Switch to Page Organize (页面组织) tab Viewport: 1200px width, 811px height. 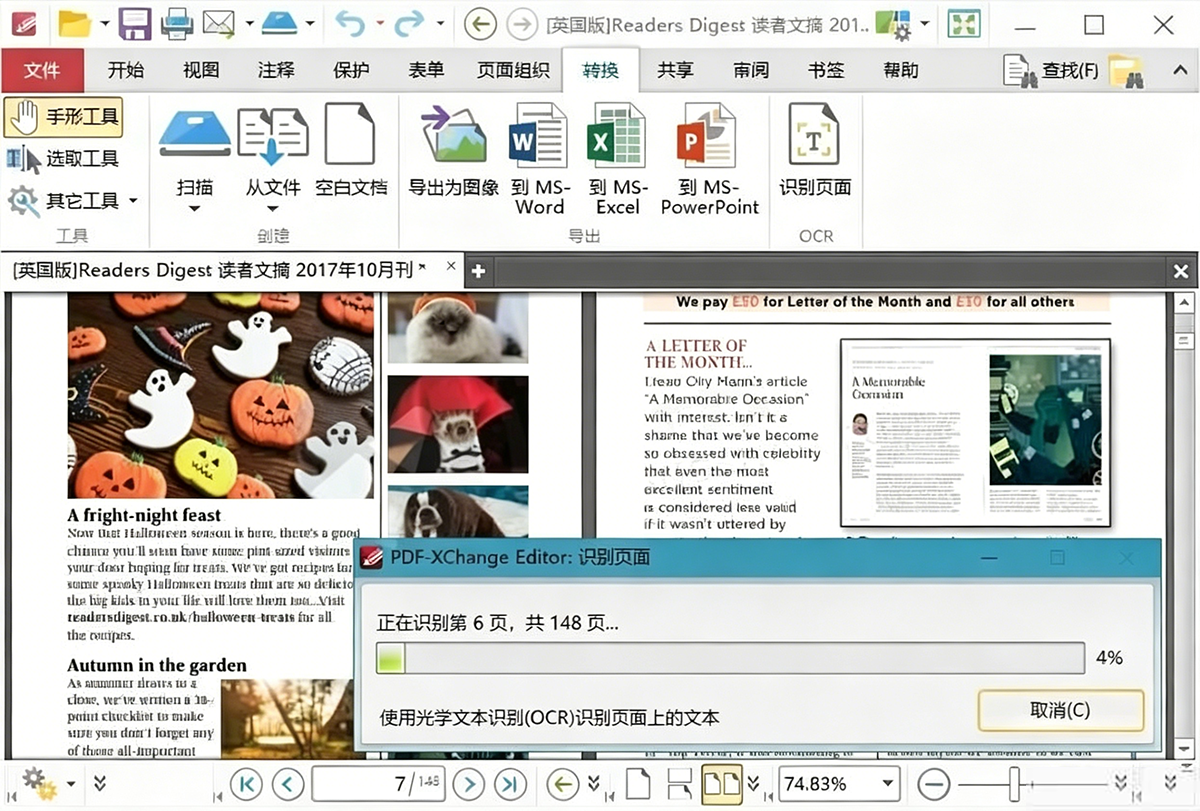point(513,70)
